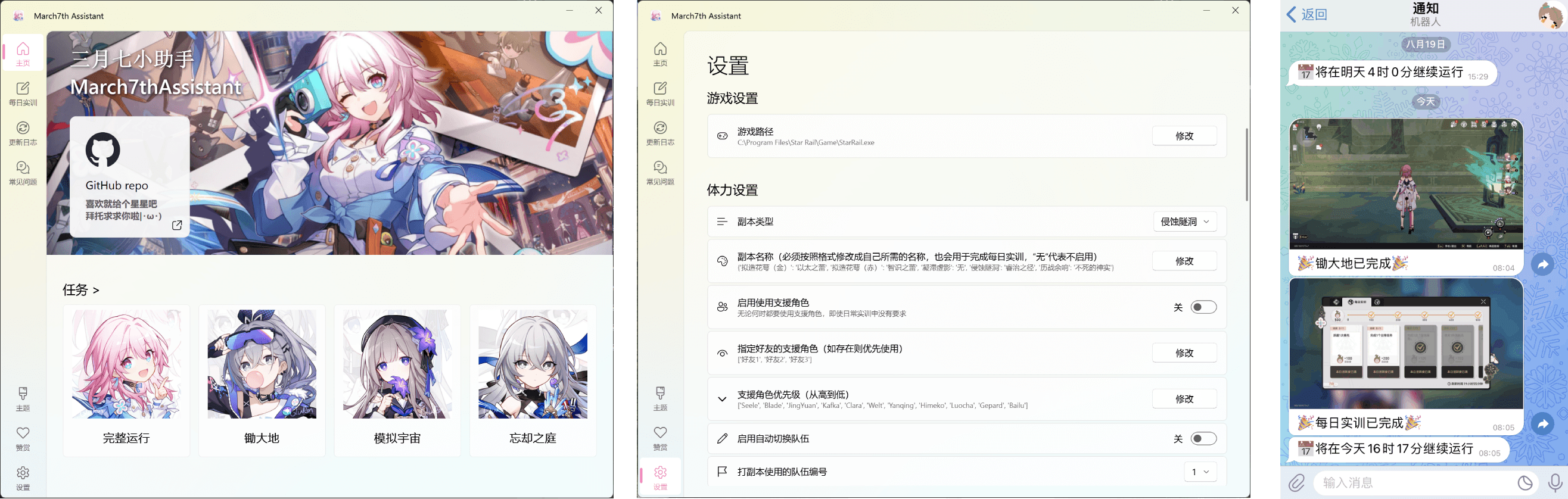The image size is (1568, 499).
Task: Click the message 将在今天 16 时 17 分继续运行
Action: [1399, 449]
